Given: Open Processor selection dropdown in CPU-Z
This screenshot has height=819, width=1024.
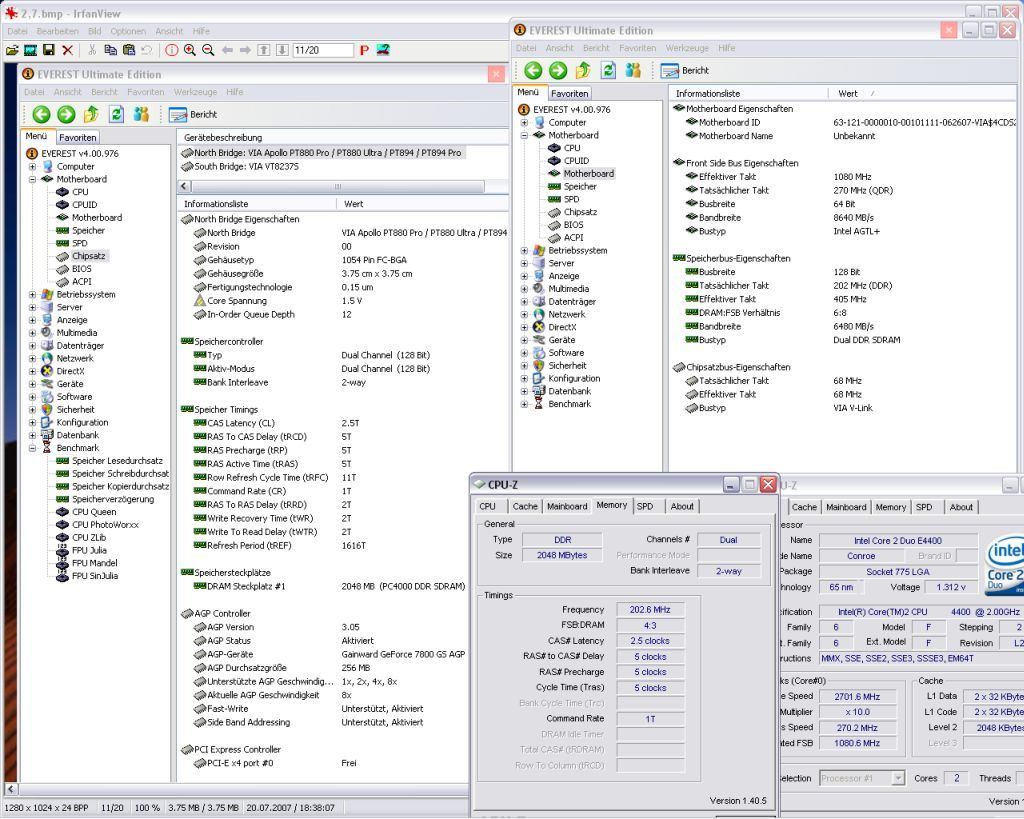Looking at the screenshot, I should click(899, 779).
